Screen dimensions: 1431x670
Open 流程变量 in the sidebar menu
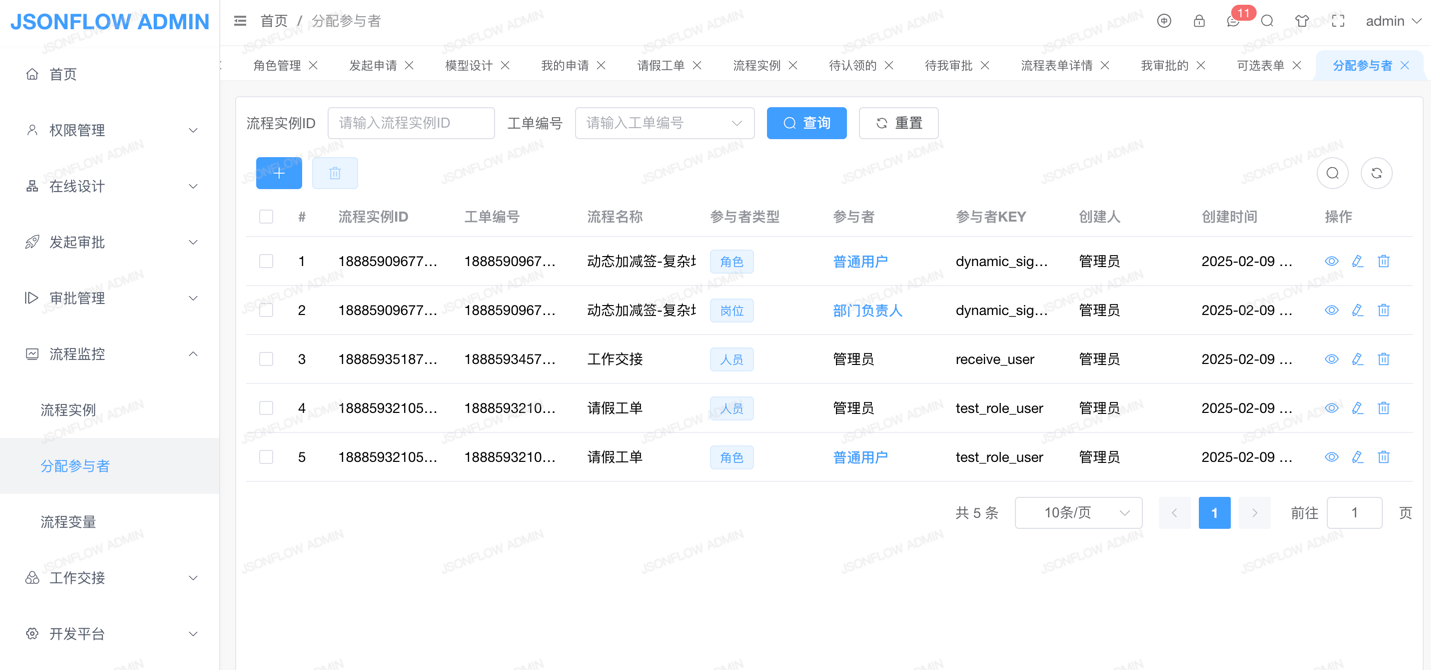pos(69,522)
